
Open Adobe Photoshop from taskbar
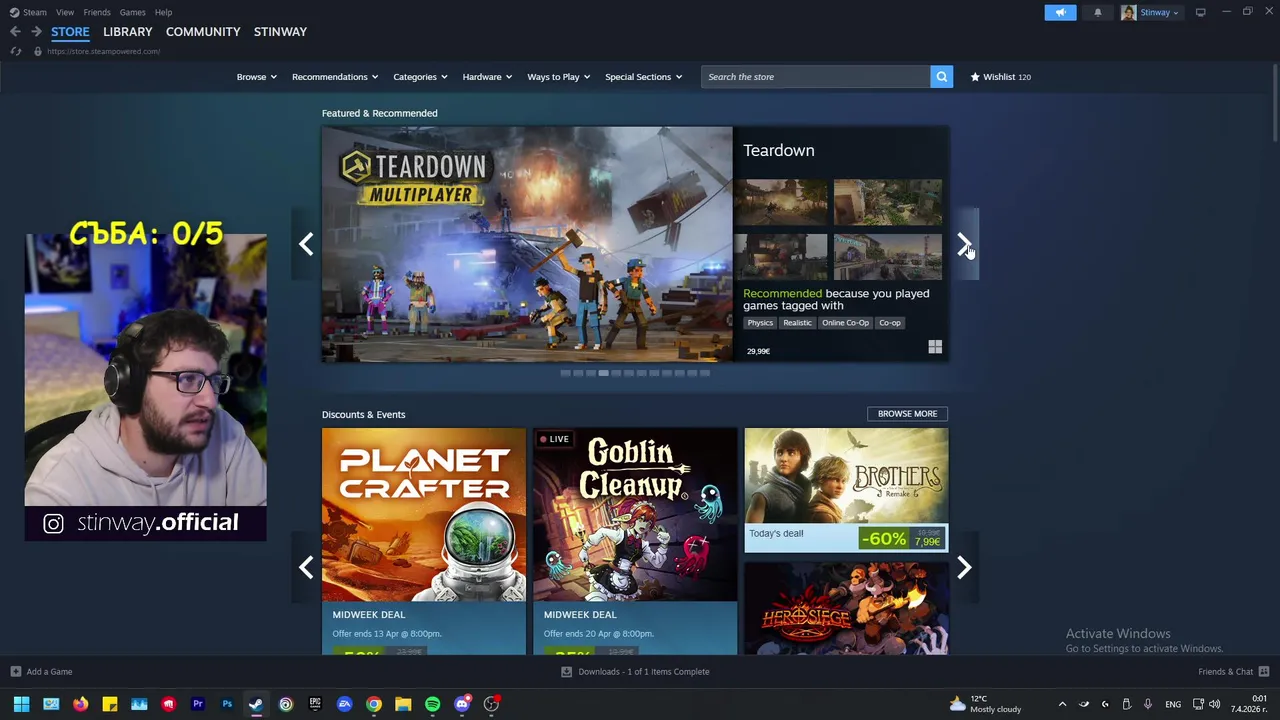[227, 704]
